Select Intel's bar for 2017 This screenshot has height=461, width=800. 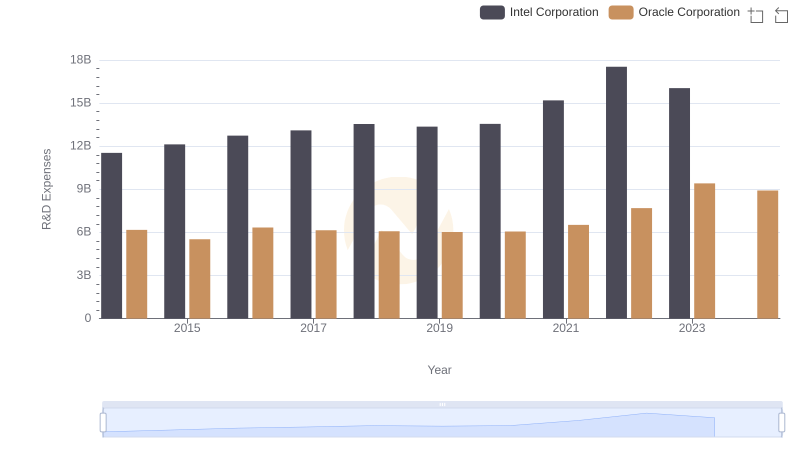pos(301,224)
